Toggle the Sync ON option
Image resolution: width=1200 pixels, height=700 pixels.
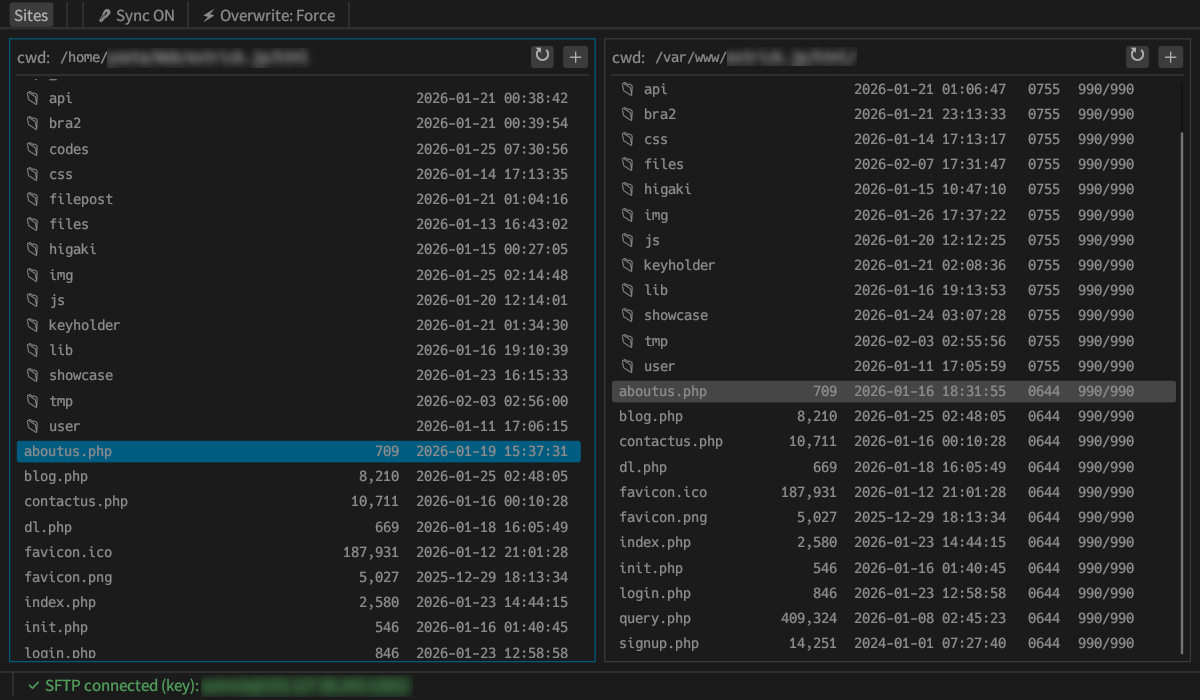coord(136,15)
